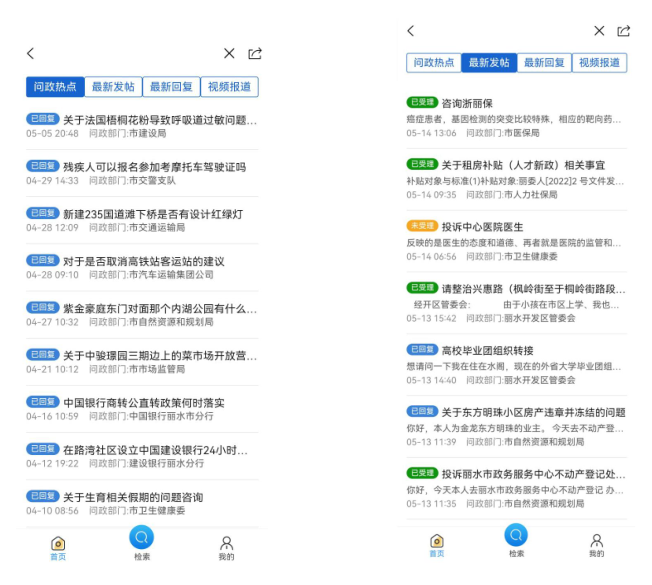Open post 高校毕业团组织转接
Image resolution: width=652 pixels, height=585 pixels.
pos(487,351)
